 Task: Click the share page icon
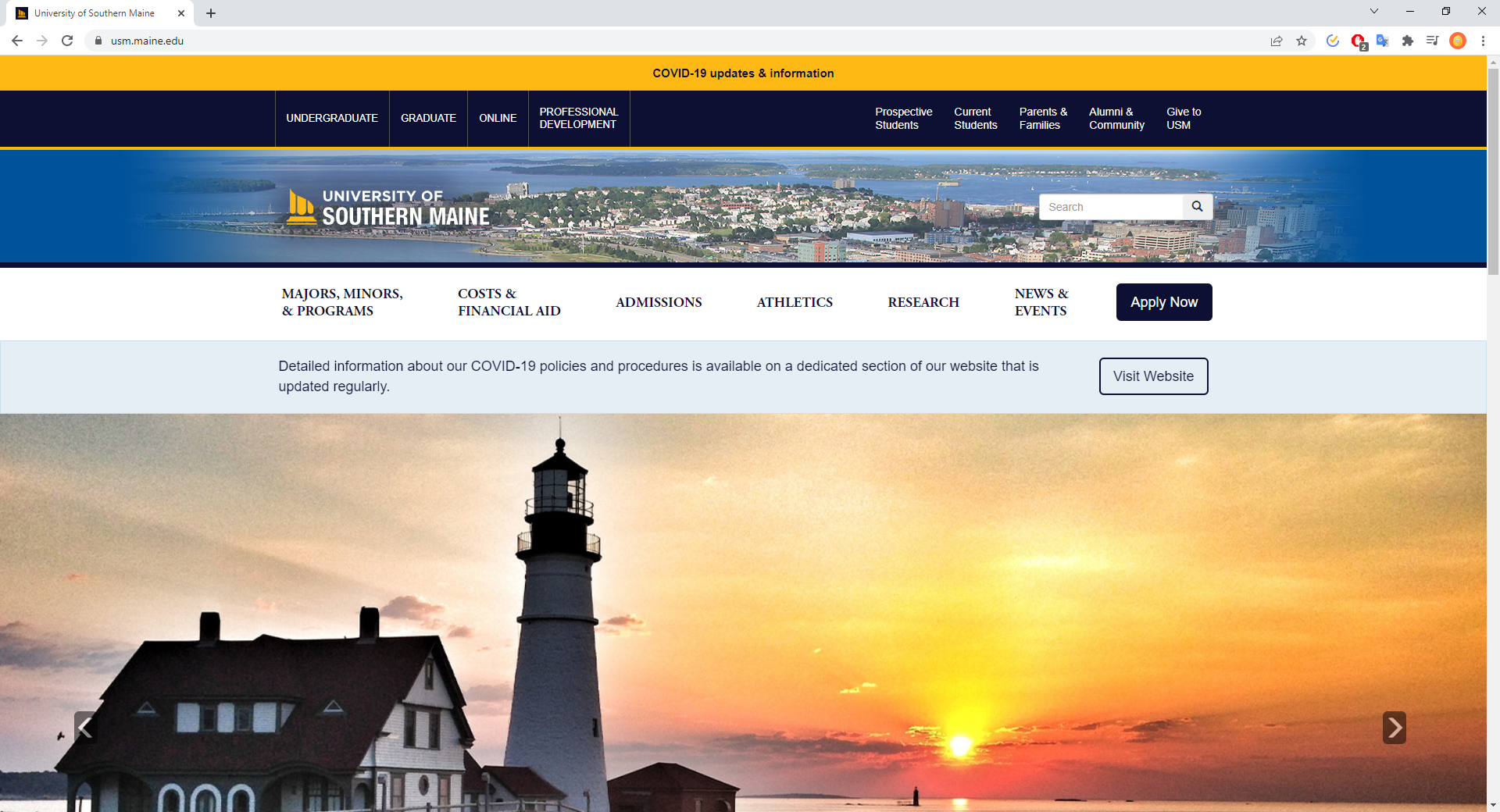pos(1277,41)
